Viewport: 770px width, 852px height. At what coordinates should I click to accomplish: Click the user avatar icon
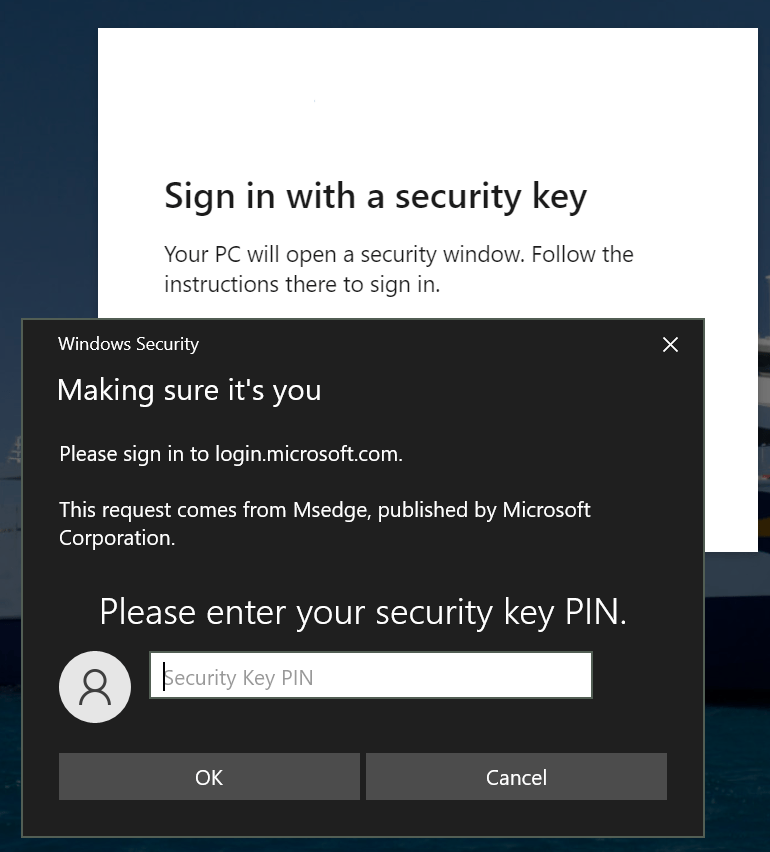click(95, 686)
